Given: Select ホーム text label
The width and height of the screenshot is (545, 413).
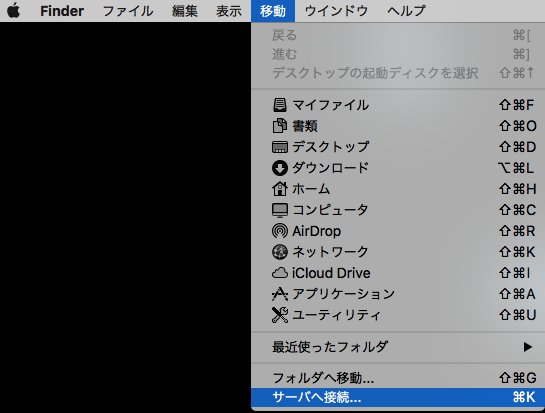Looking at the screenshot, I should tap(311, 189).
